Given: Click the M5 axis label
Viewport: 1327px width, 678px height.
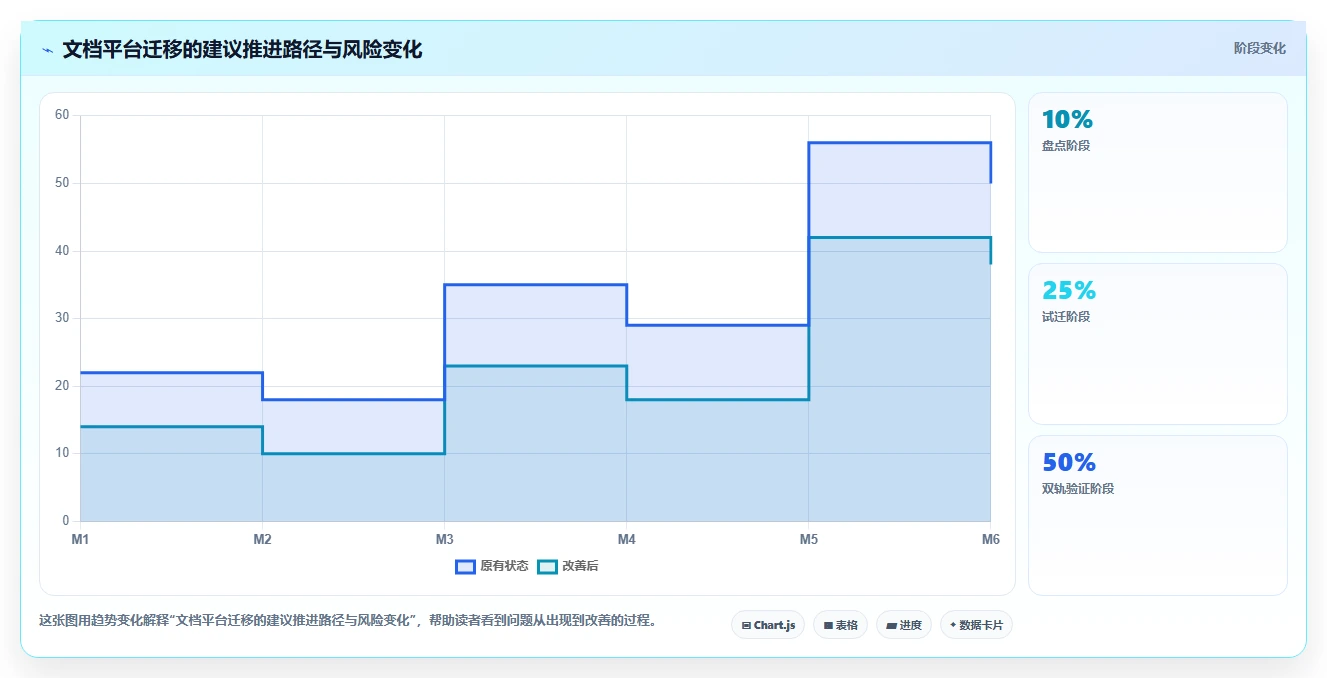Looking at the screenshot, I should click(808, 540).
